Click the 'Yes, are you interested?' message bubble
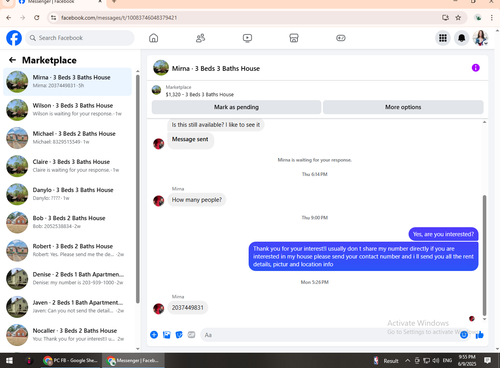Viewport: 500px width, 368px height. click(443, 234)
